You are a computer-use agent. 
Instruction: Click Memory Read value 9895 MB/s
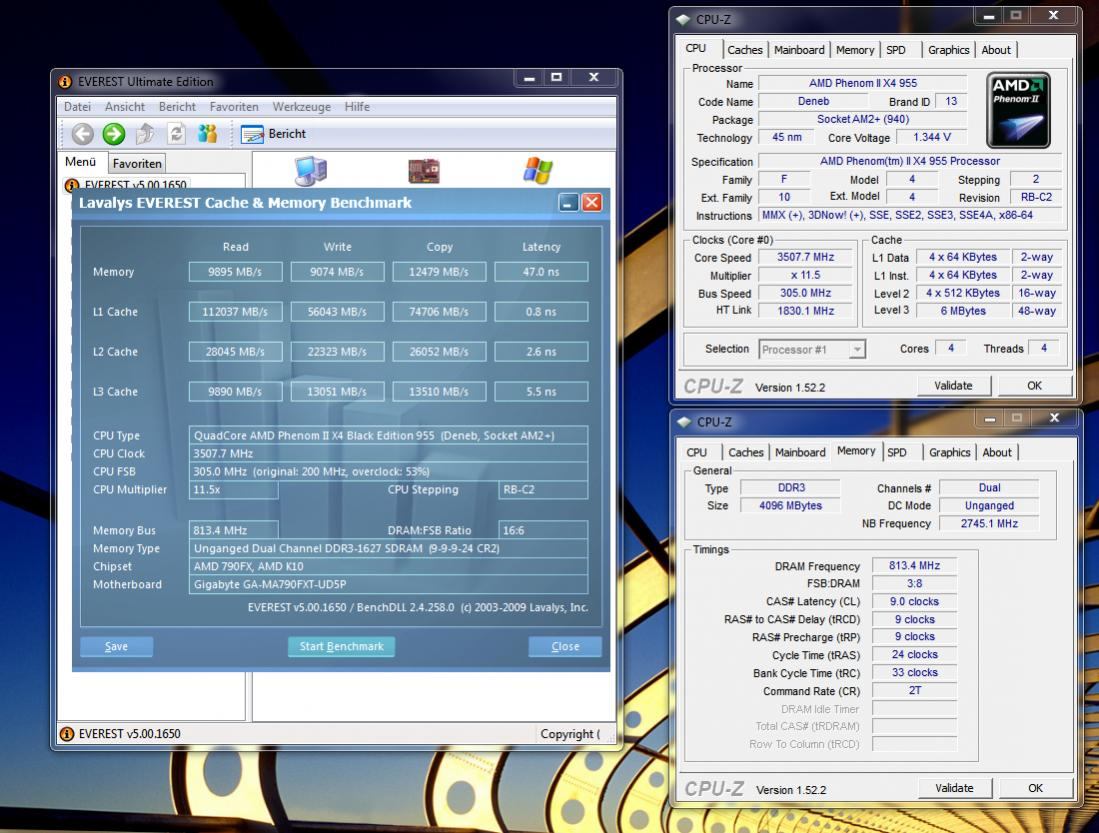(236, 272)
